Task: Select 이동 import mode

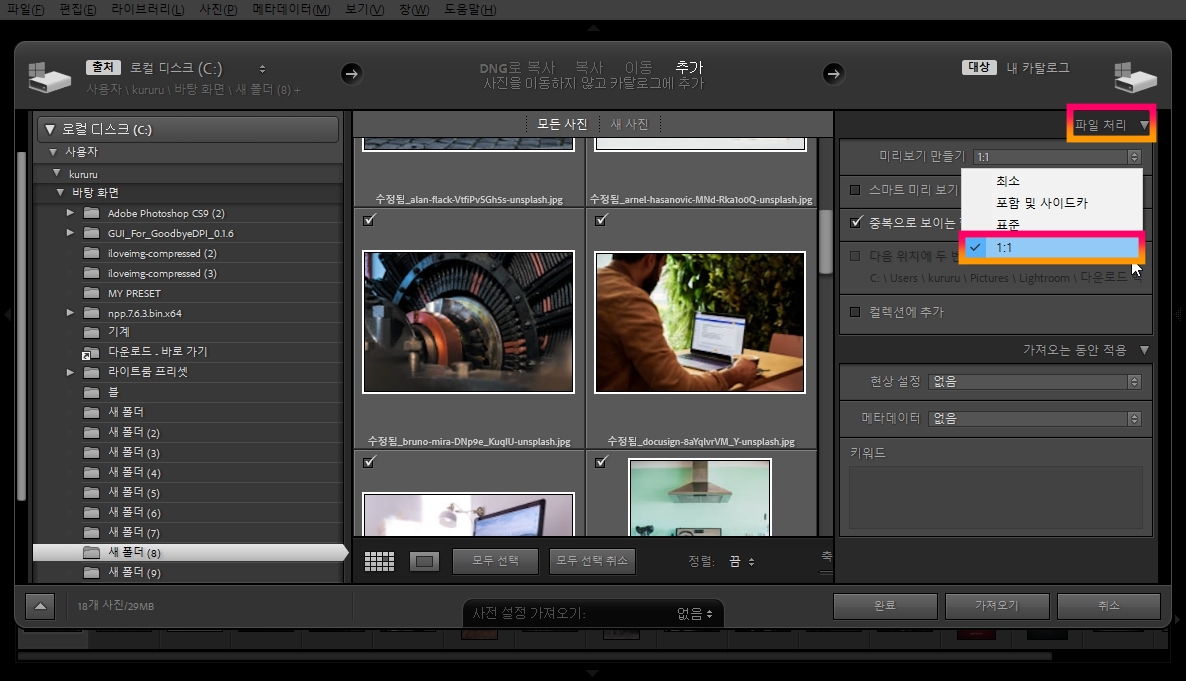Action: [x=638, y=68]
